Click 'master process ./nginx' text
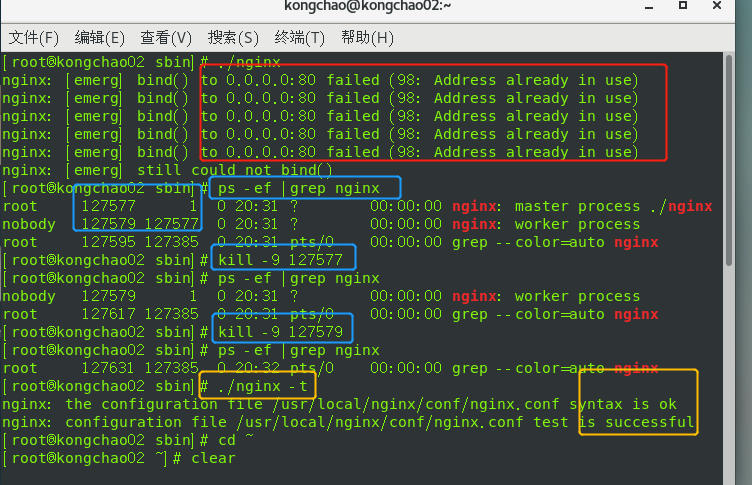This screenshot has width=752, height=485. point(613,206)
